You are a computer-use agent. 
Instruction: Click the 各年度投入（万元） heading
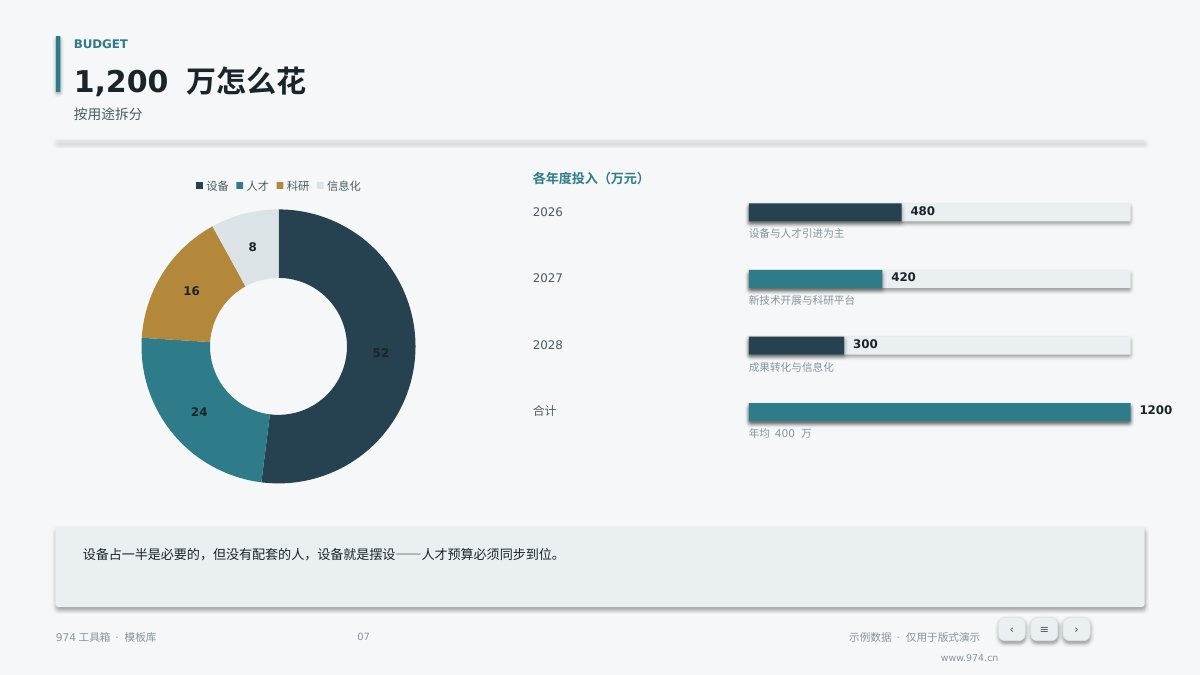point(590,178)
